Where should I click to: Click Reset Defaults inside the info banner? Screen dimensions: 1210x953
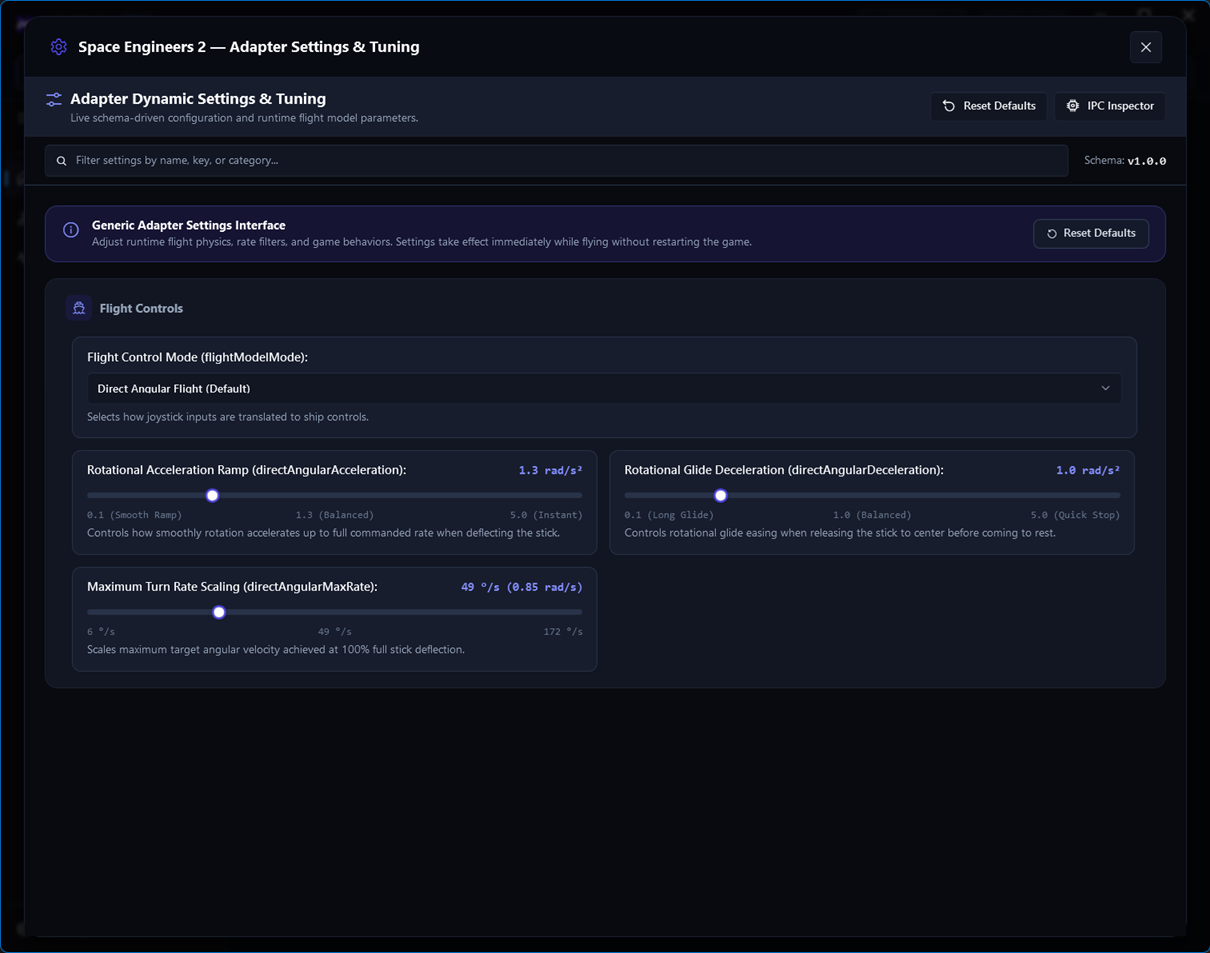1091,233
